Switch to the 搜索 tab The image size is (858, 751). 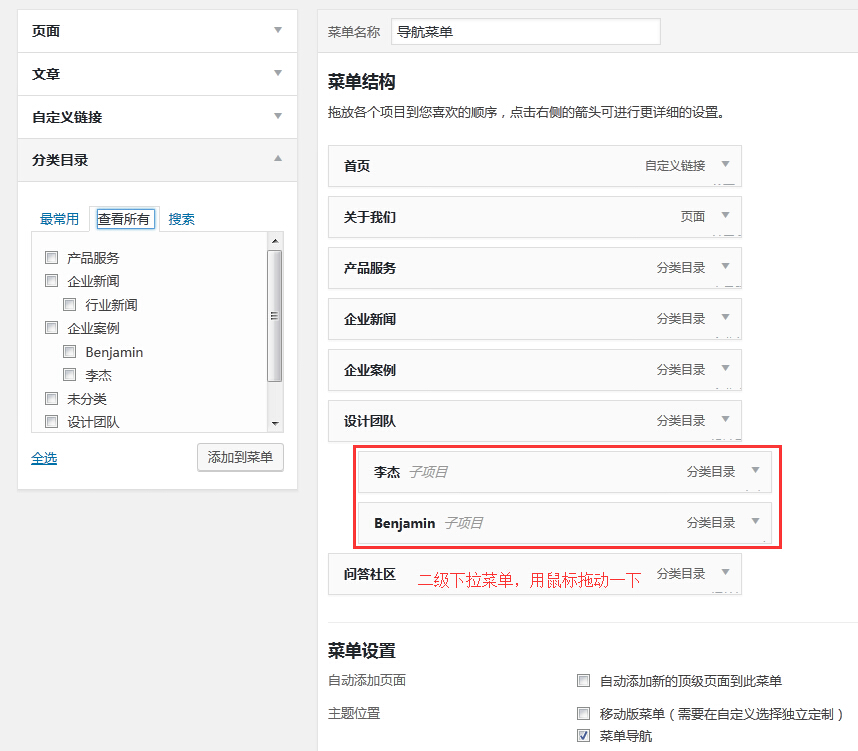tap(181, 219)
